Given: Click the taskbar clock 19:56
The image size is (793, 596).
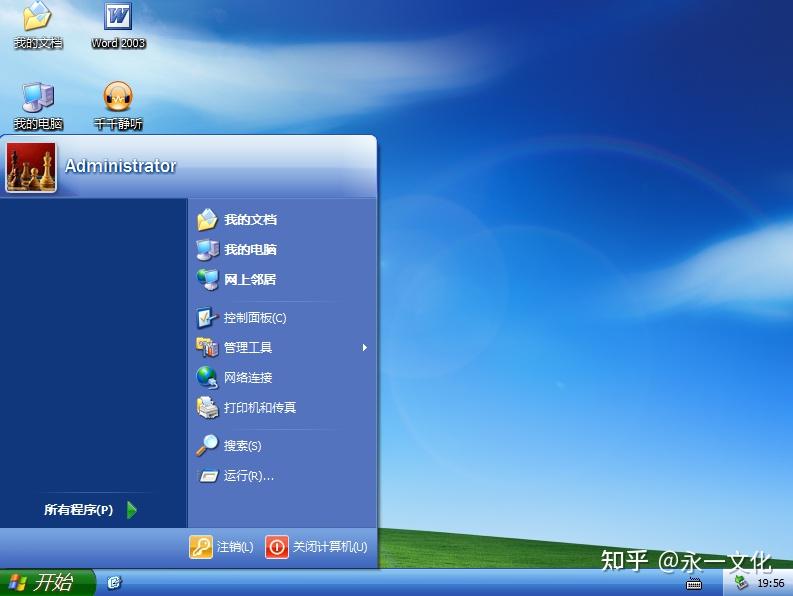Looking at the screenshot, I should coord(771,583).
